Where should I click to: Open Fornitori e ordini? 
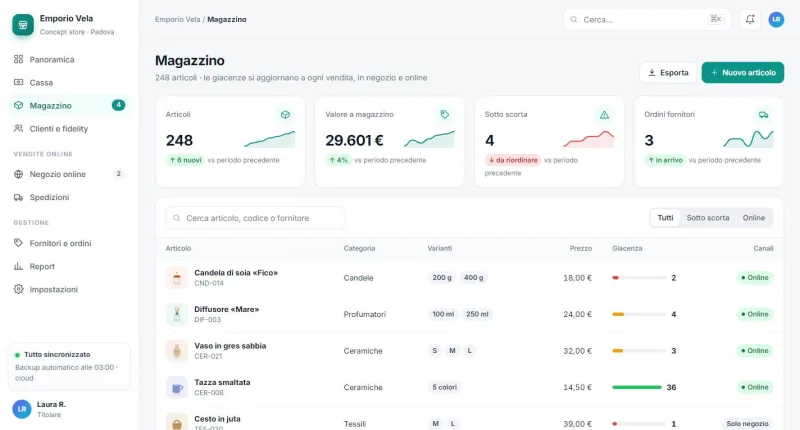click(x=69, y=243)
